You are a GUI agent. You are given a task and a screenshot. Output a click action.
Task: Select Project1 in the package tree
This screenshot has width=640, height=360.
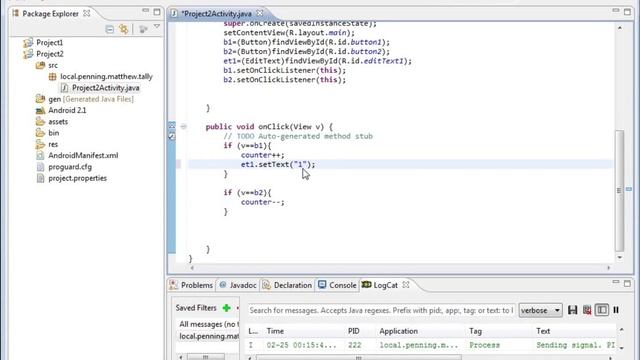click(49, 42)
